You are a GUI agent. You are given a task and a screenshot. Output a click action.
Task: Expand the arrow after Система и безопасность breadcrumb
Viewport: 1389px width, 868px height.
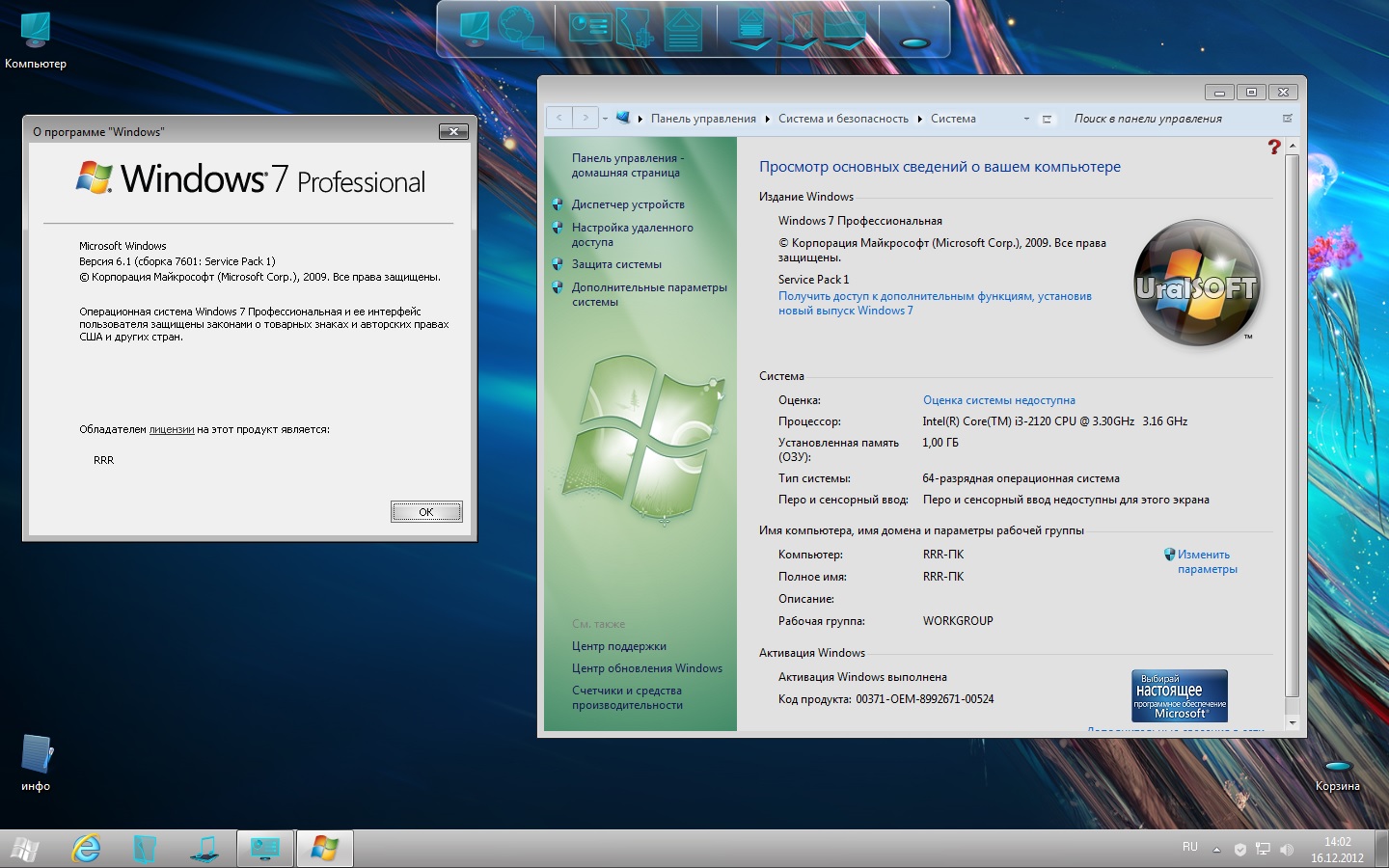coord(920,119)
